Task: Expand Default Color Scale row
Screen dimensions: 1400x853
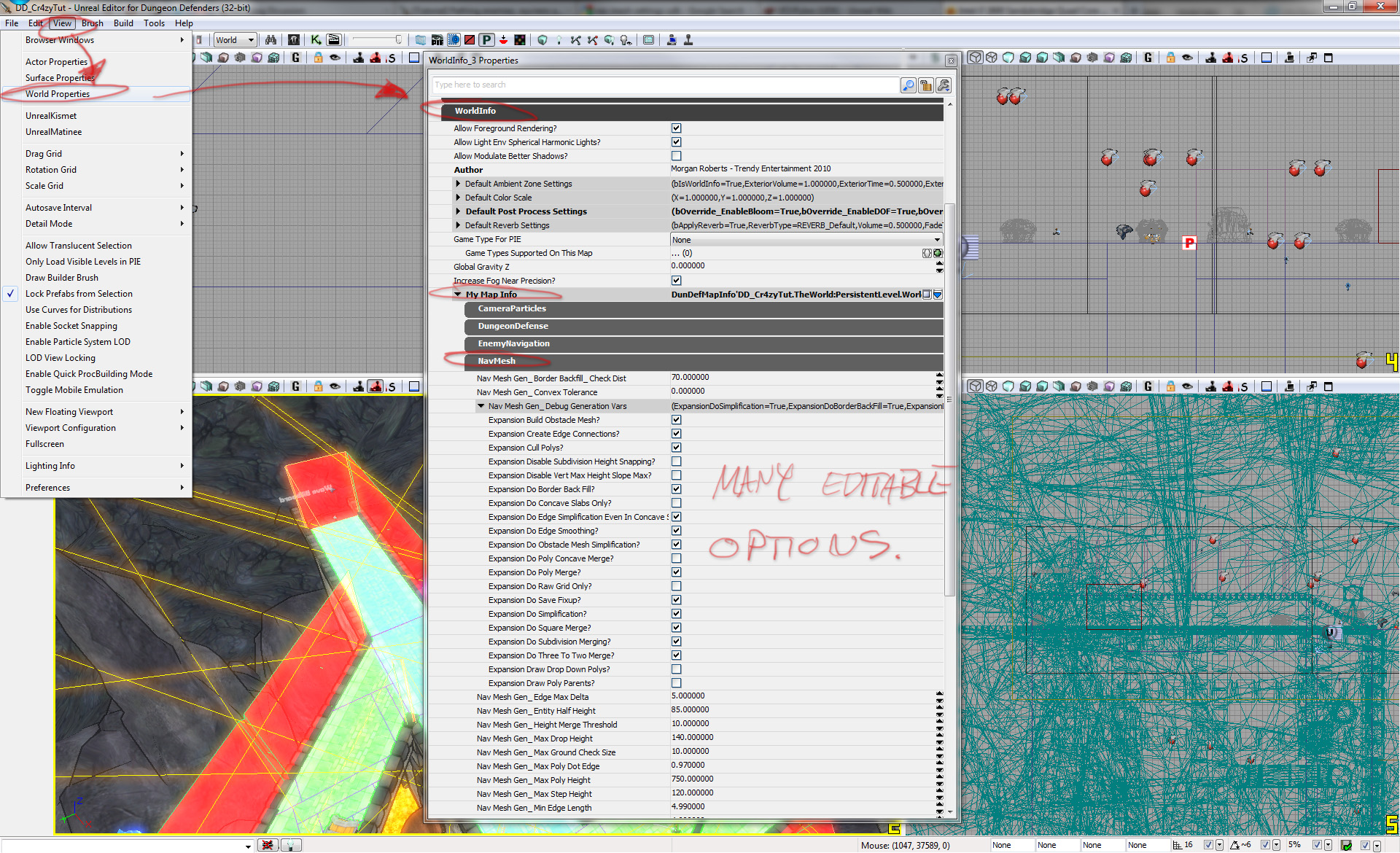Action: 458,198
